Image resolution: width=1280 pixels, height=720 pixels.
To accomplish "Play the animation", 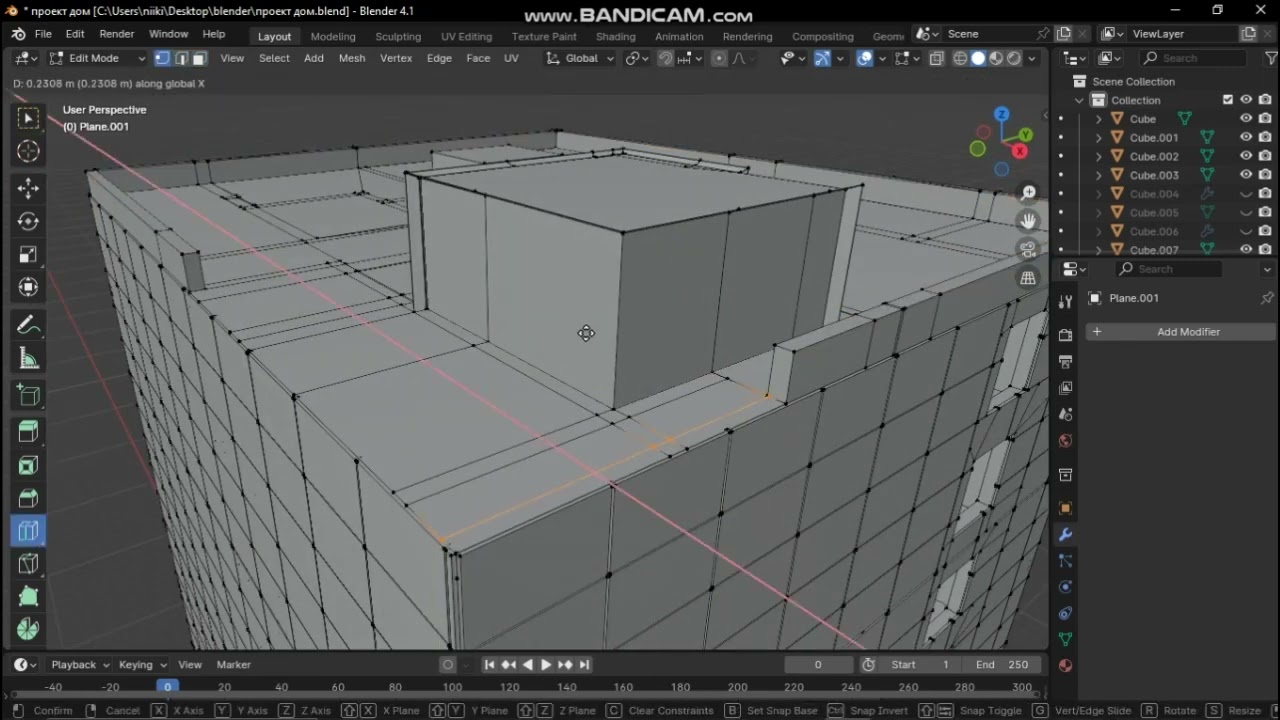I will coord(546,664).
